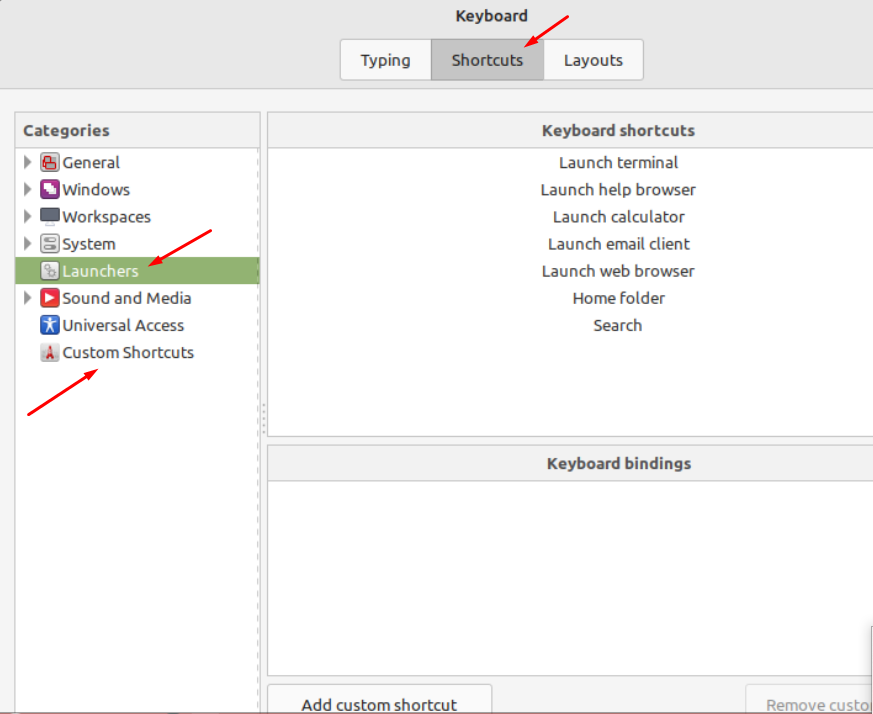Select the Home folder shortcut
Viewport: 873px width, 714px height.
pyautogui.click(x=618, y=298)
